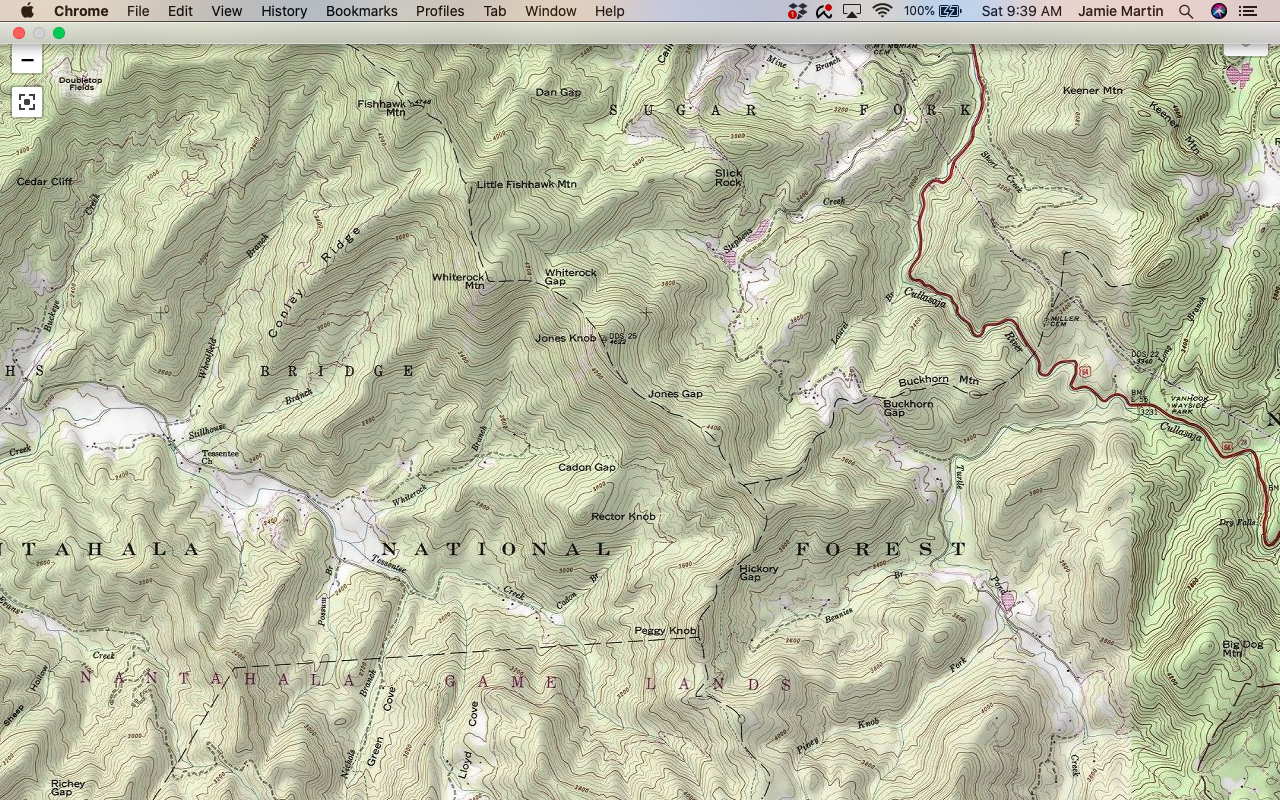Click the Buckhorn Gap label
Image resolution: width=1280 pixels, height=800 pixels.
(908, 408)
